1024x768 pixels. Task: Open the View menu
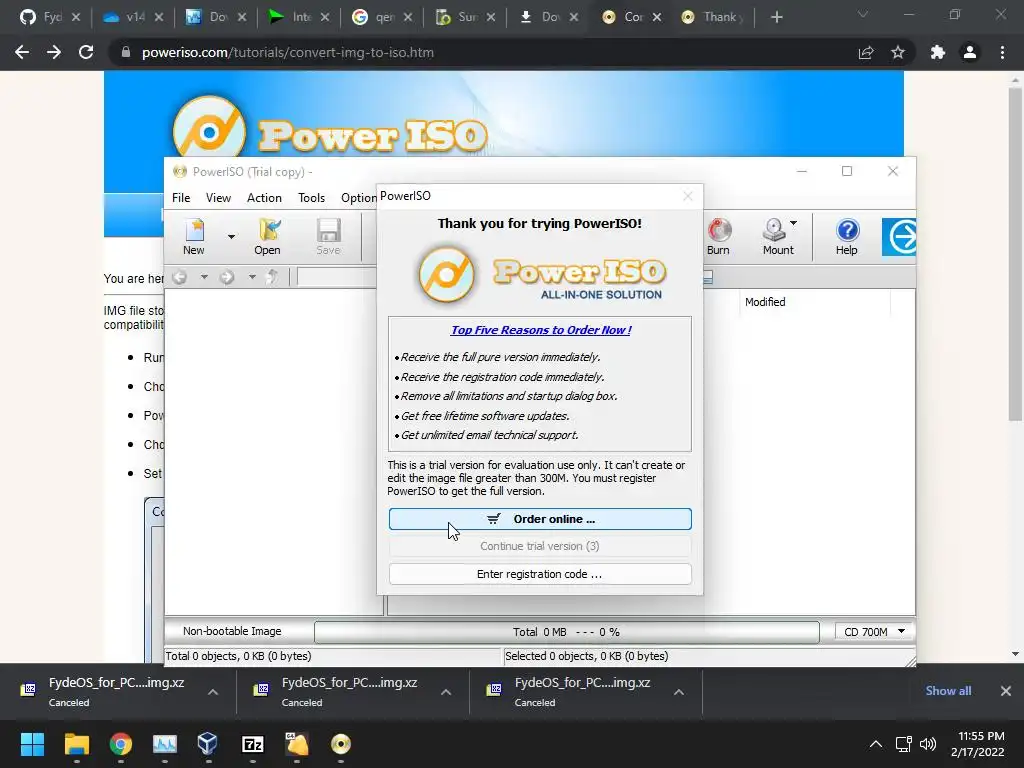218,198
